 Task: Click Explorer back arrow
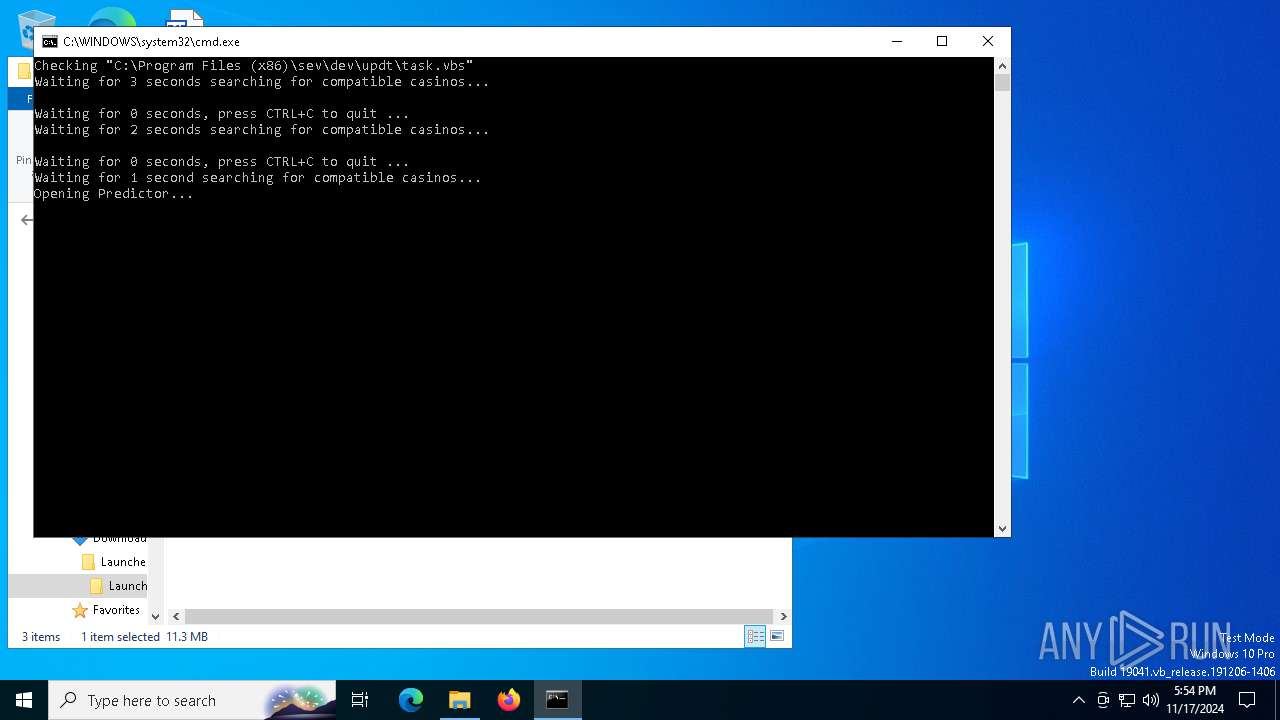coord(27,220)
